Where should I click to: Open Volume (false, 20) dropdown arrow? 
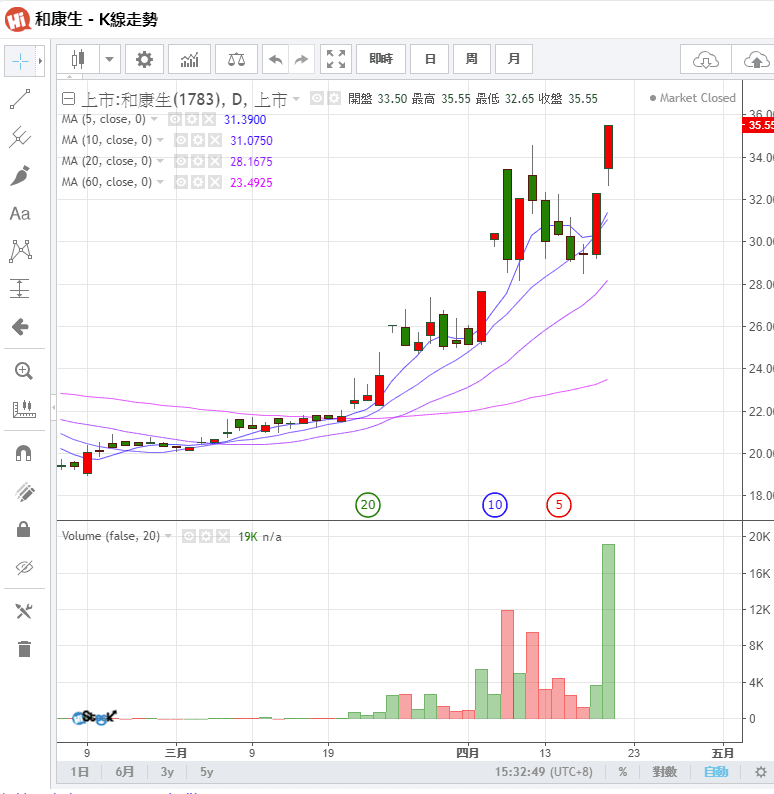click(x=169, y=536)
